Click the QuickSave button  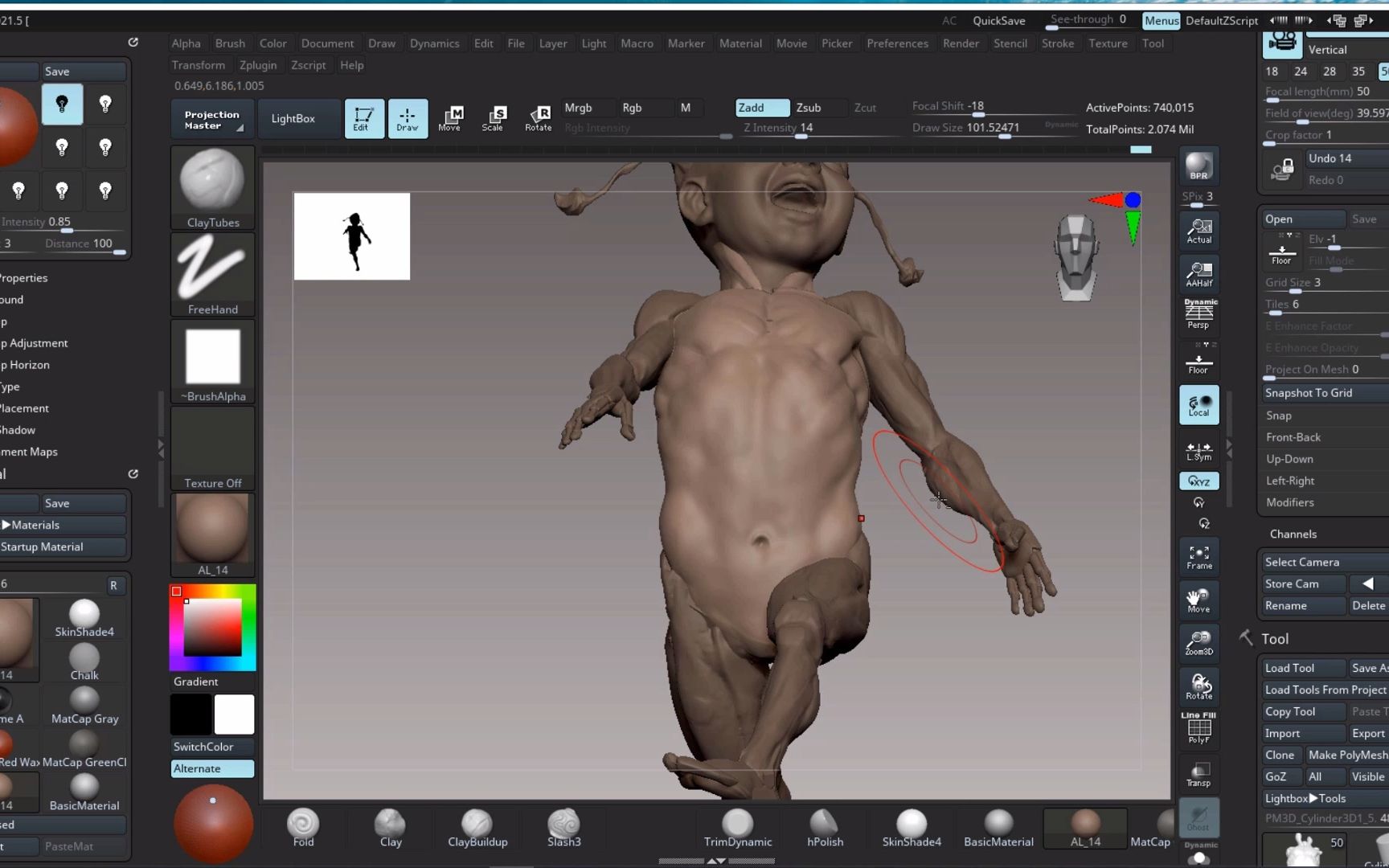[x=999, y=21]
